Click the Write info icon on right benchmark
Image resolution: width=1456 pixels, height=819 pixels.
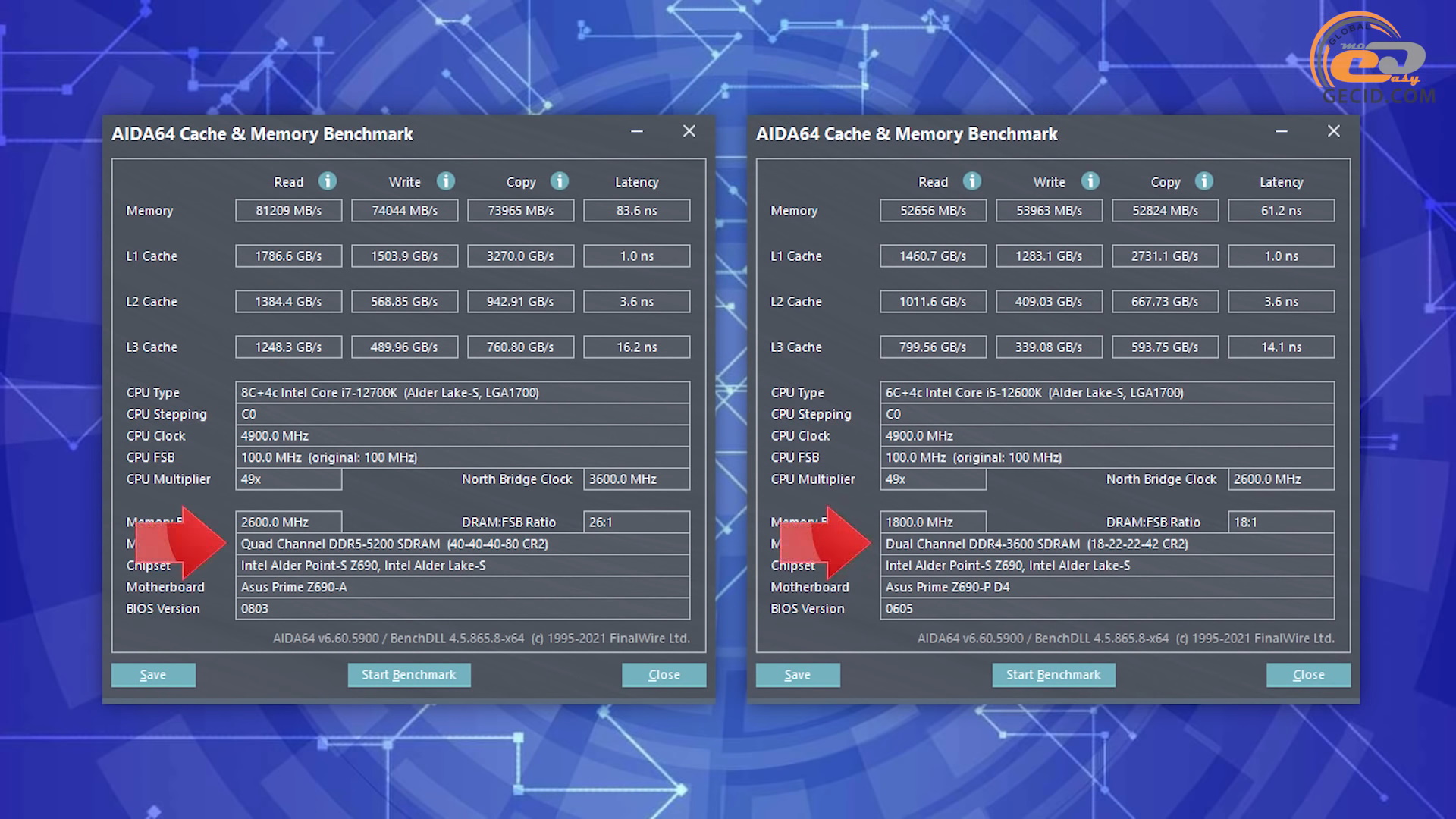(x=1089, y=181)
